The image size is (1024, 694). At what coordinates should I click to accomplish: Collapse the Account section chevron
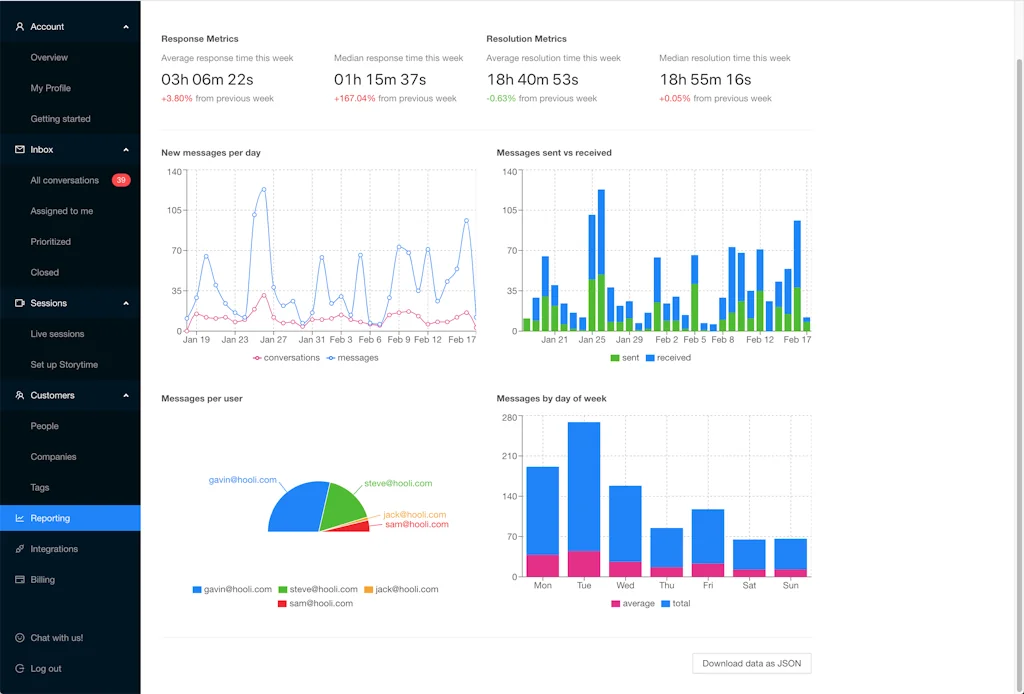tap(126, 27)
